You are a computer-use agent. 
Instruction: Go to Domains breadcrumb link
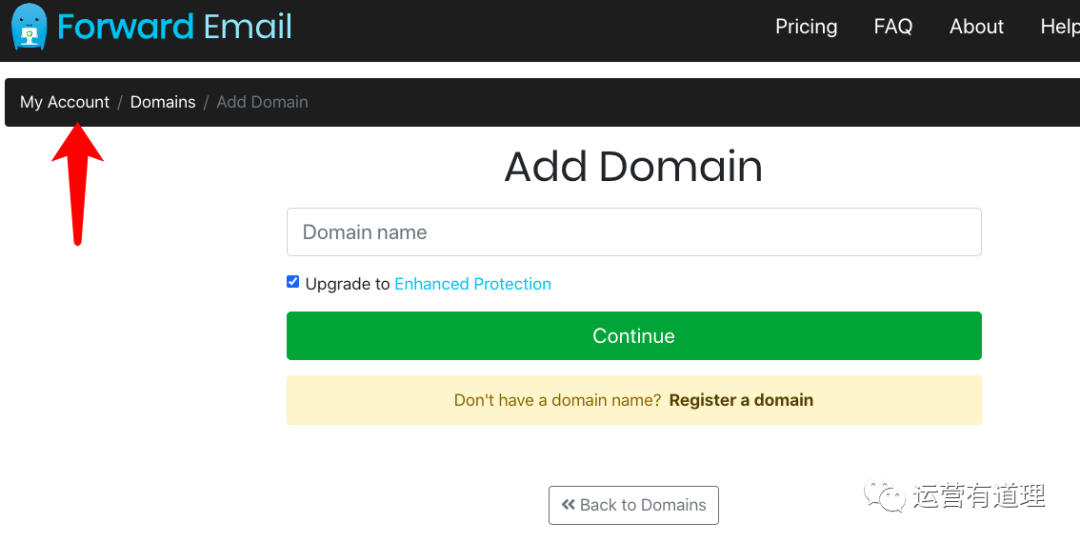coord(163,102)
